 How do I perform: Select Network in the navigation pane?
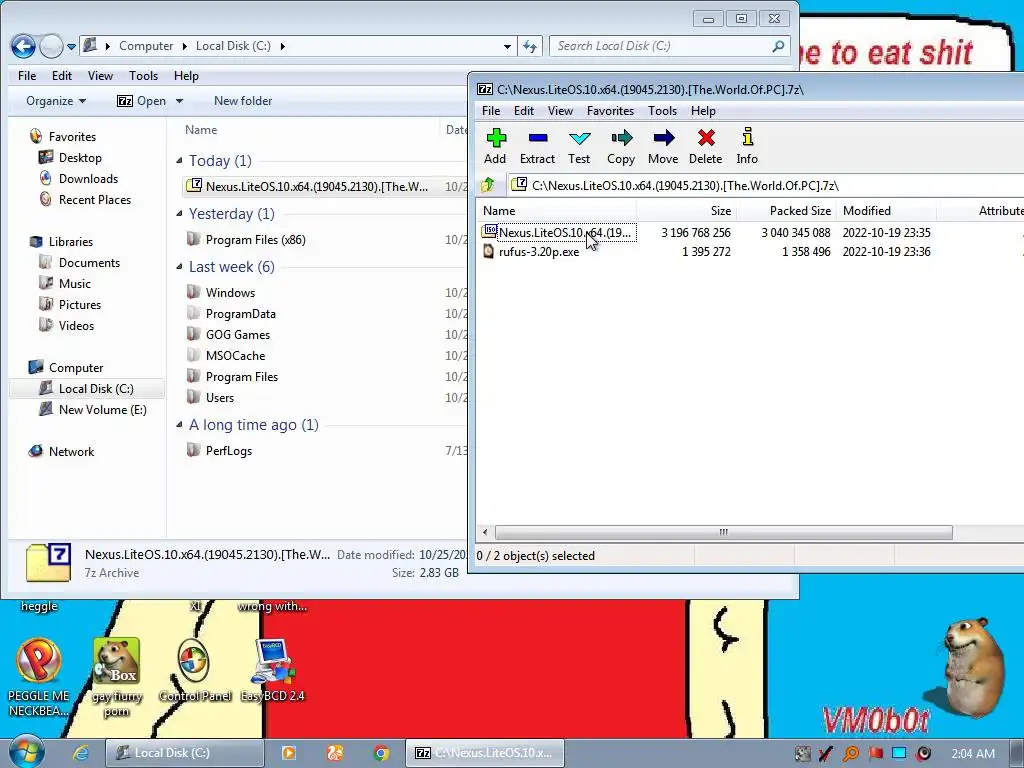[62, 452]
